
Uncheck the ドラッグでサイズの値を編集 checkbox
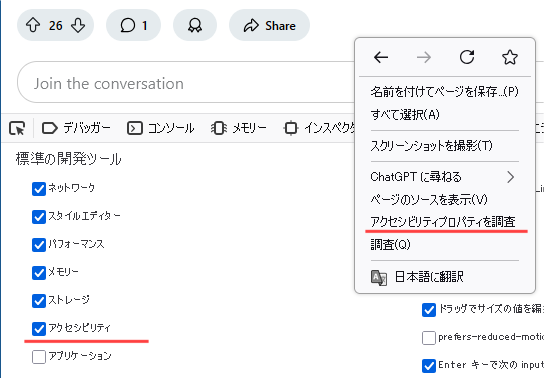point(429,310)
